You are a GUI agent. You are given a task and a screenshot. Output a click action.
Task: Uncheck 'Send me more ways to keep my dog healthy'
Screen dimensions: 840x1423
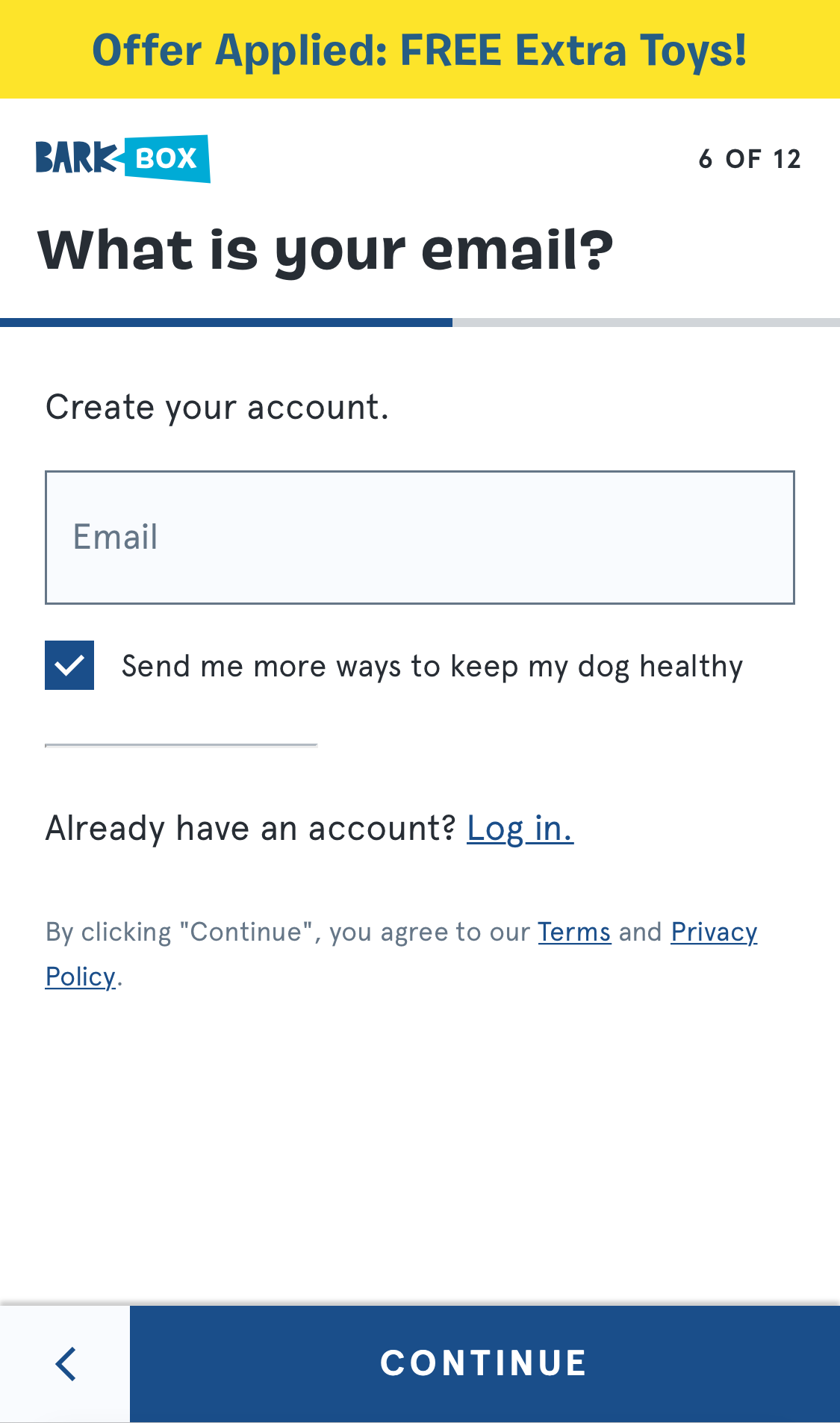[69, 664]
